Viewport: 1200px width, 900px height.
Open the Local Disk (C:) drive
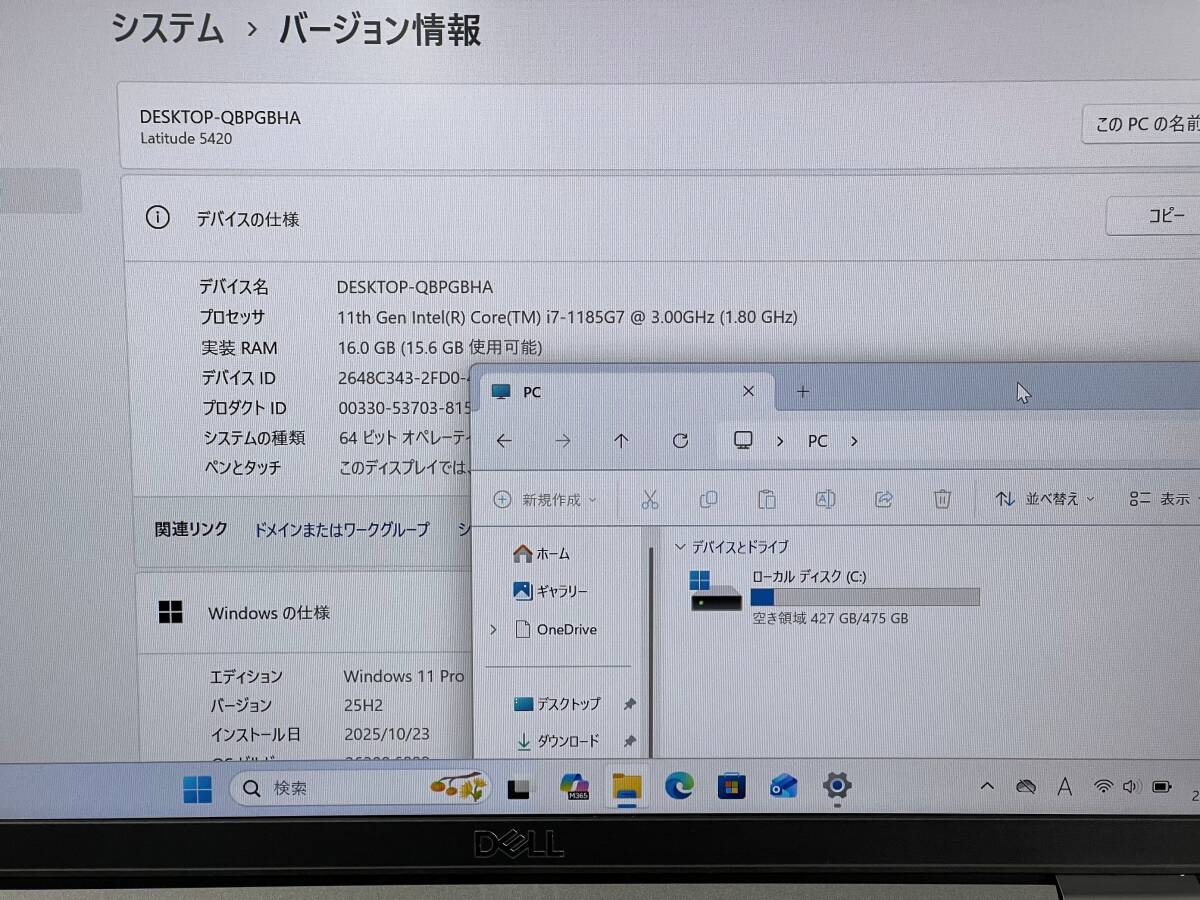click(834, 597)
